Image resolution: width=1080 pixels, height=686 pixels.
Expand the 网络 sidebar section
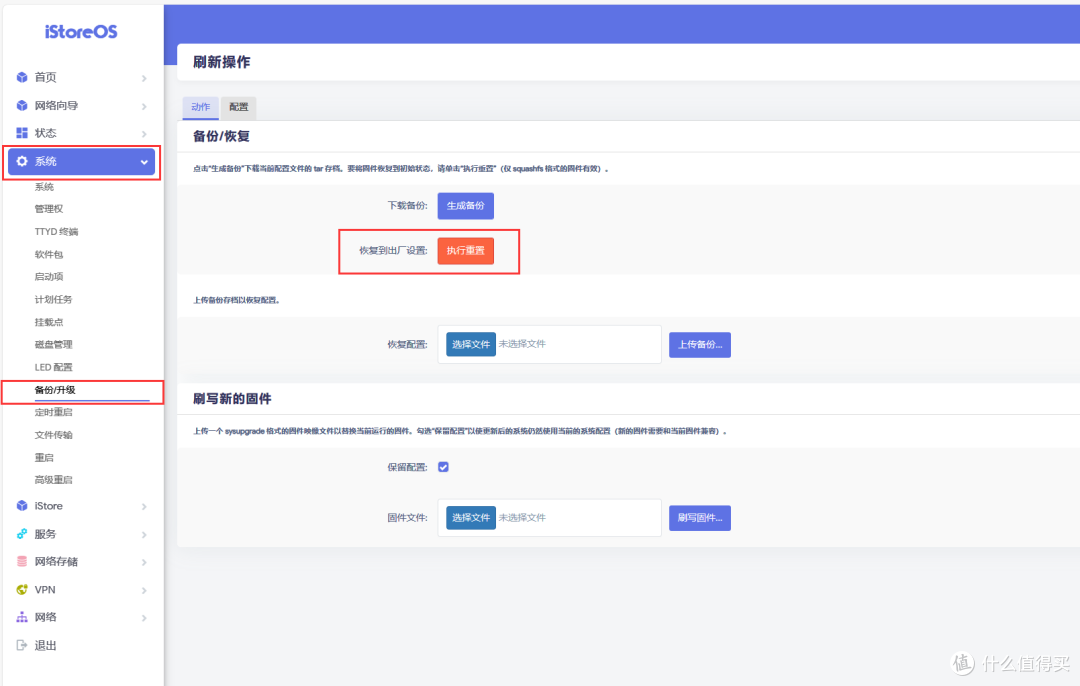[144, 617]
